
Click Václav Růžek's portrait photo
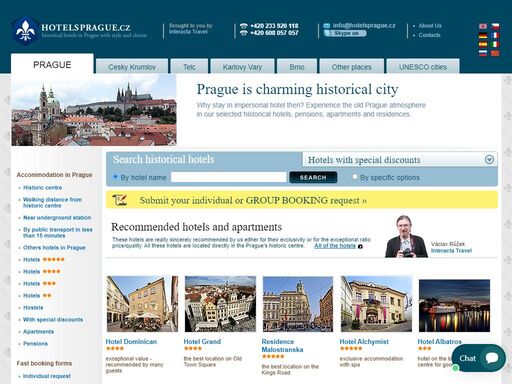(x=406, y=236)
